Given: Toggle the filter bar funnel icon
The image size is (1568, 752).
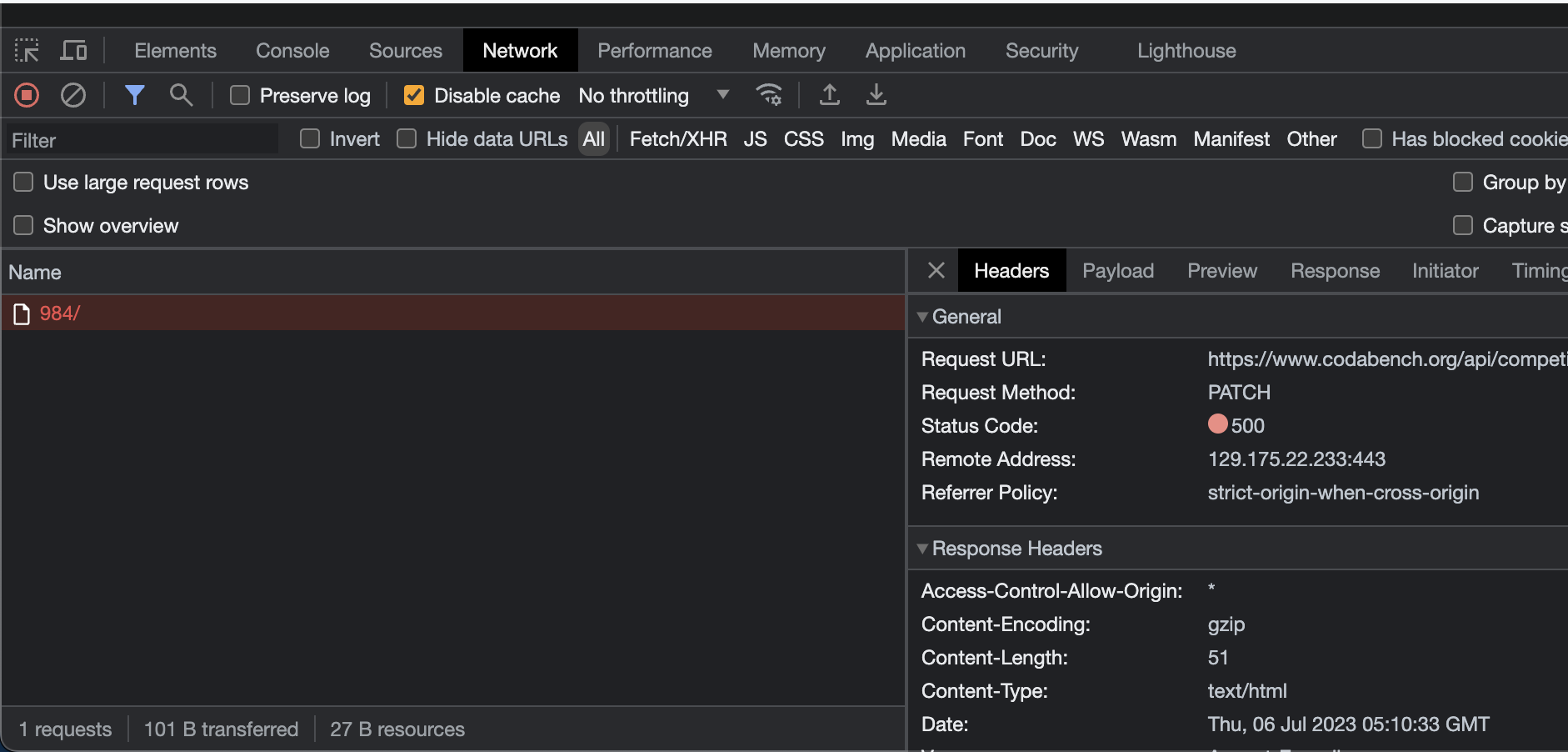Looking at the screenshot, I should [135, 95].
